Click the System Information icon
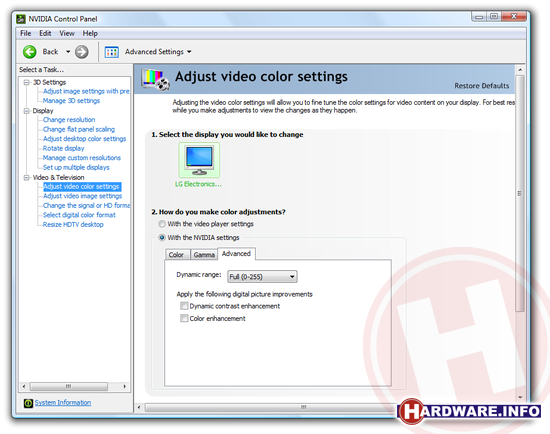This screenshot has height=434, width=550. (28, 403)
